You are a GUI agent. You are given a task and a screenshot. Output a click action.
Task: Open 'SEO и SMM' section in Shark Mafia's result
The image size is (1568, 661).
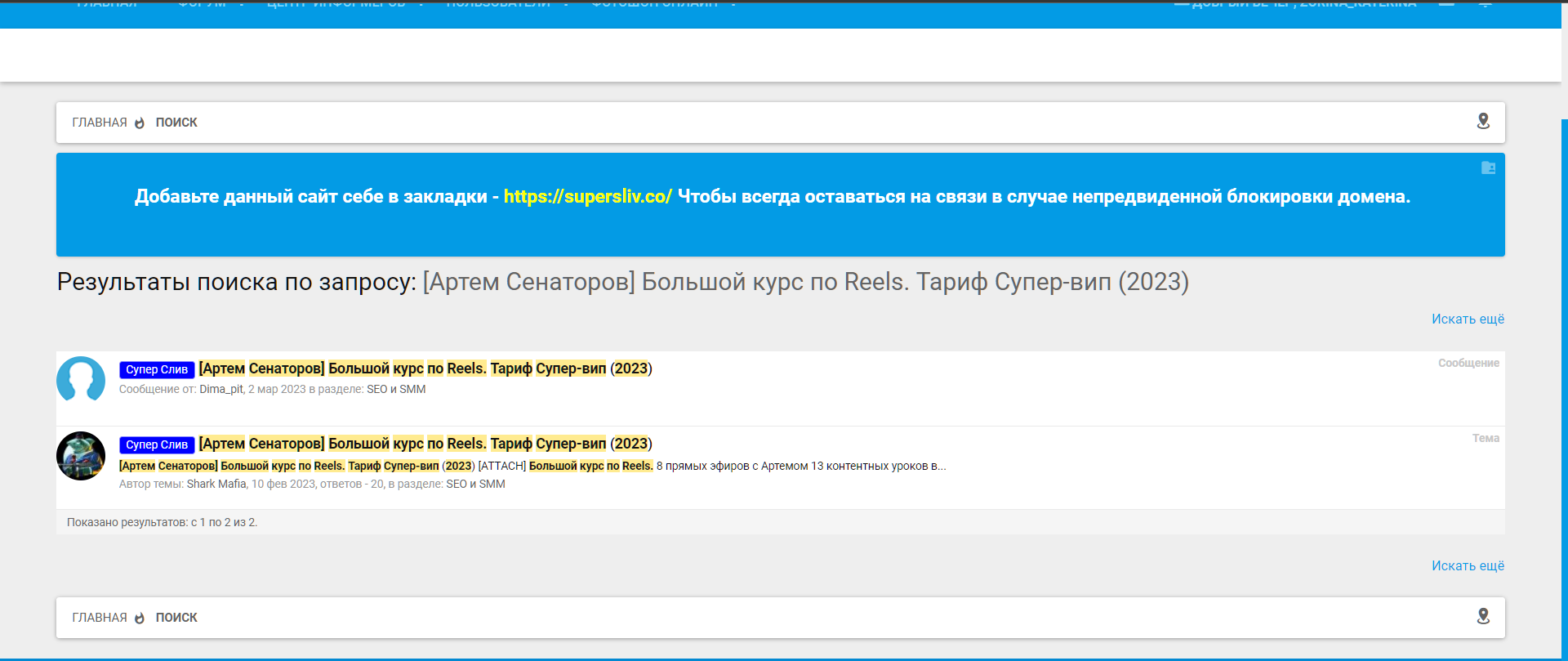coord(475,484)
